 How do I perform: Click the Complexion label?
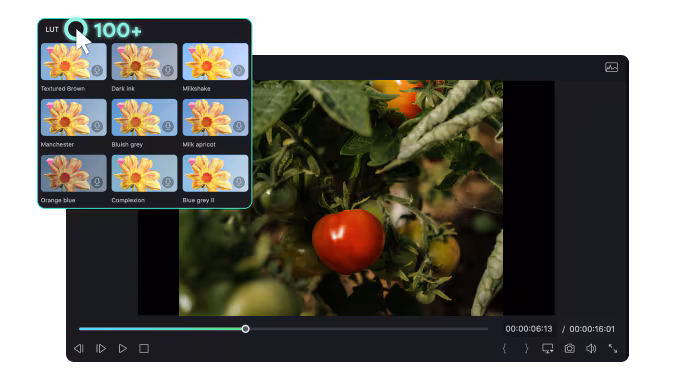(x=128, y=200)
